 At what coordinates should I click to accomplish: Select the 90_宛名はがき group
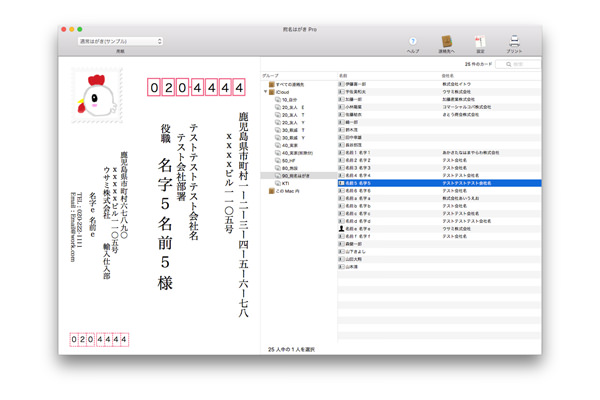[294, 176]
